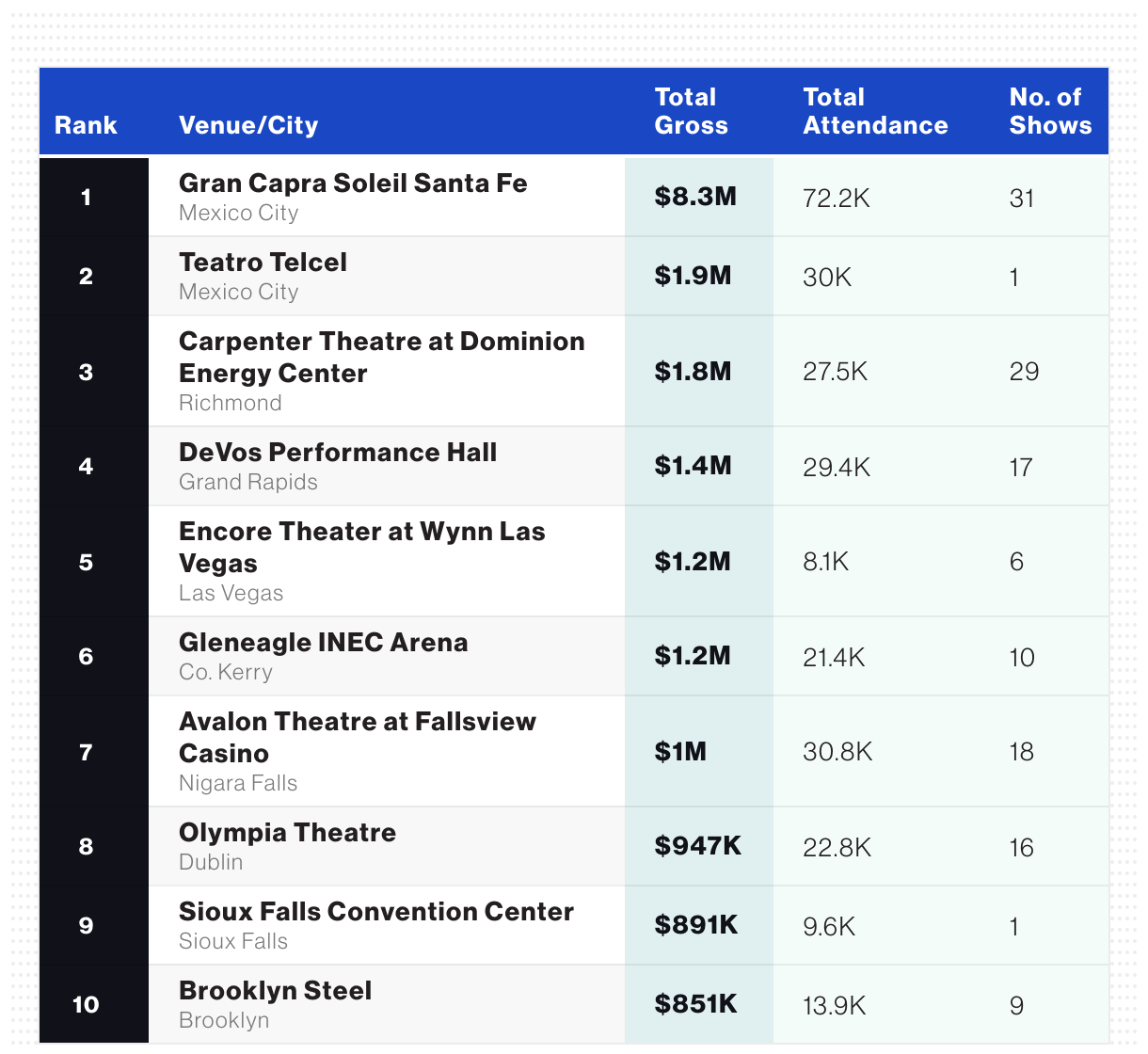The height and width of the screenshot is (1054, 1148).
Task: Select the city "Richmond"
Action: tap(231, 403)
